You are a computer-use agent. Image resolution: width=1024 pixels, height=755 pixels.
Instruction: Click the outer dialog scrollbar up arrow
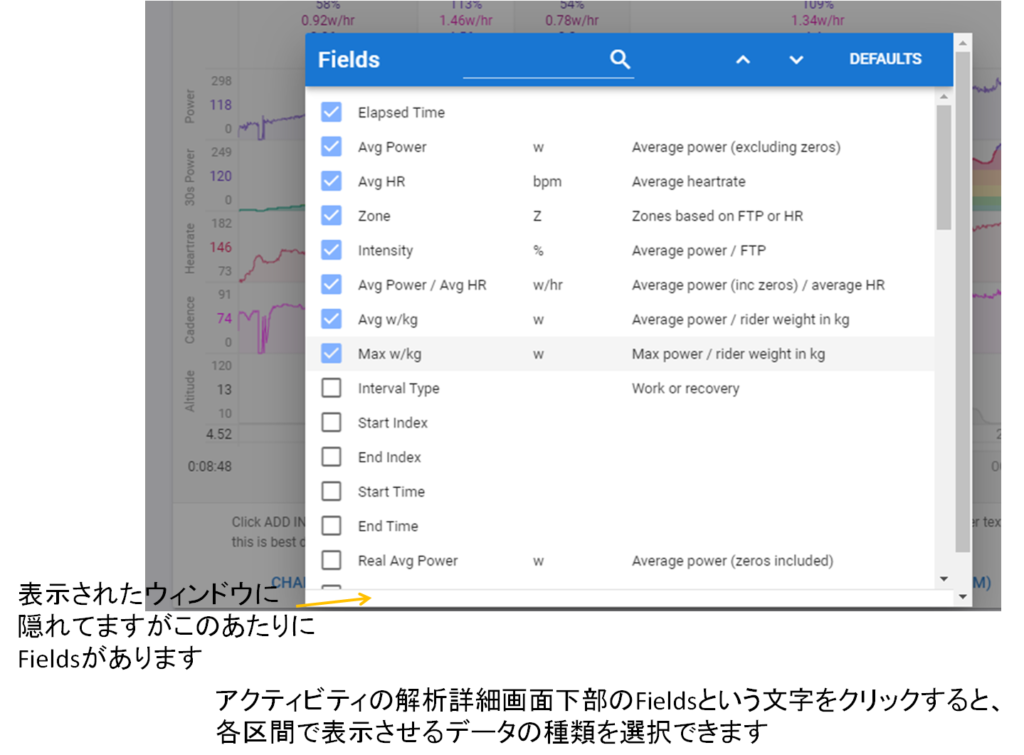pos(963,43)
